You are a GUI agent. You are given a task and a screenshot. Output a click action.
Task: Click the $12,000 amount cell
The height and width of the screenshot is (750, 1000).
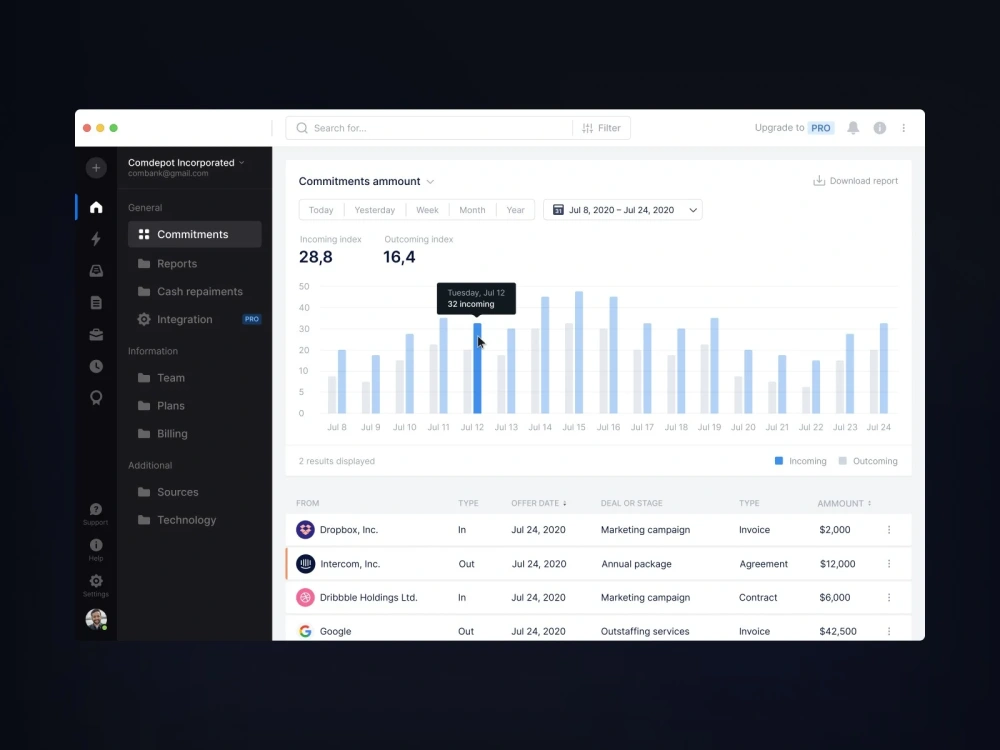(x=837, y=564)
